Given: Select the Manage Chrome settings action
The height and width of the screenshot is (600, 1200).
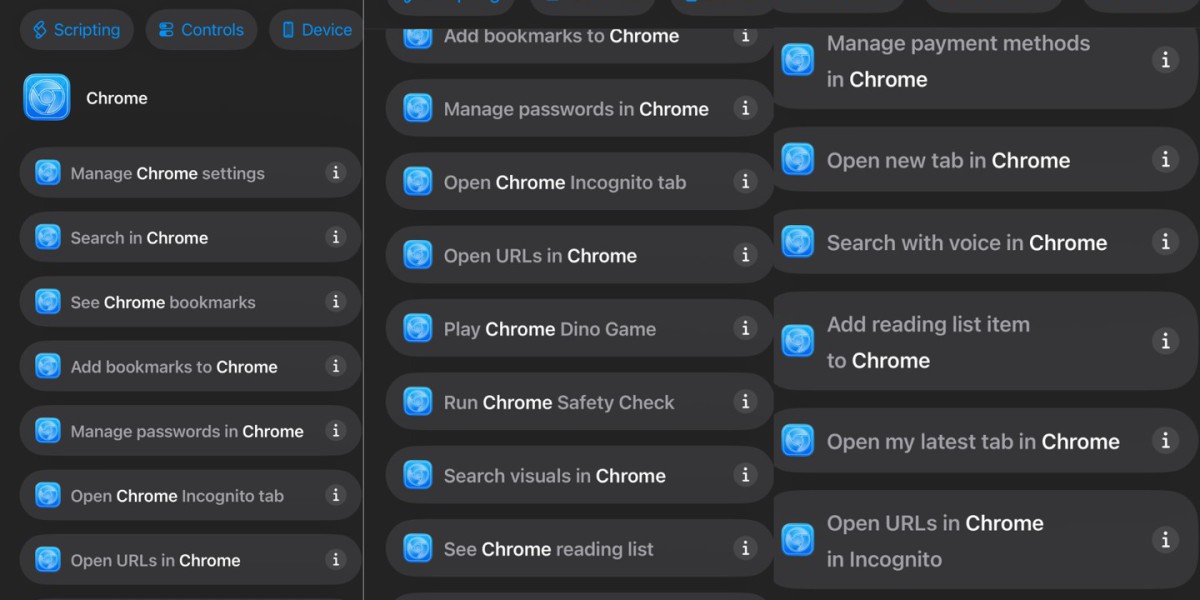Looking at the screenshot, I should (167, 174).
